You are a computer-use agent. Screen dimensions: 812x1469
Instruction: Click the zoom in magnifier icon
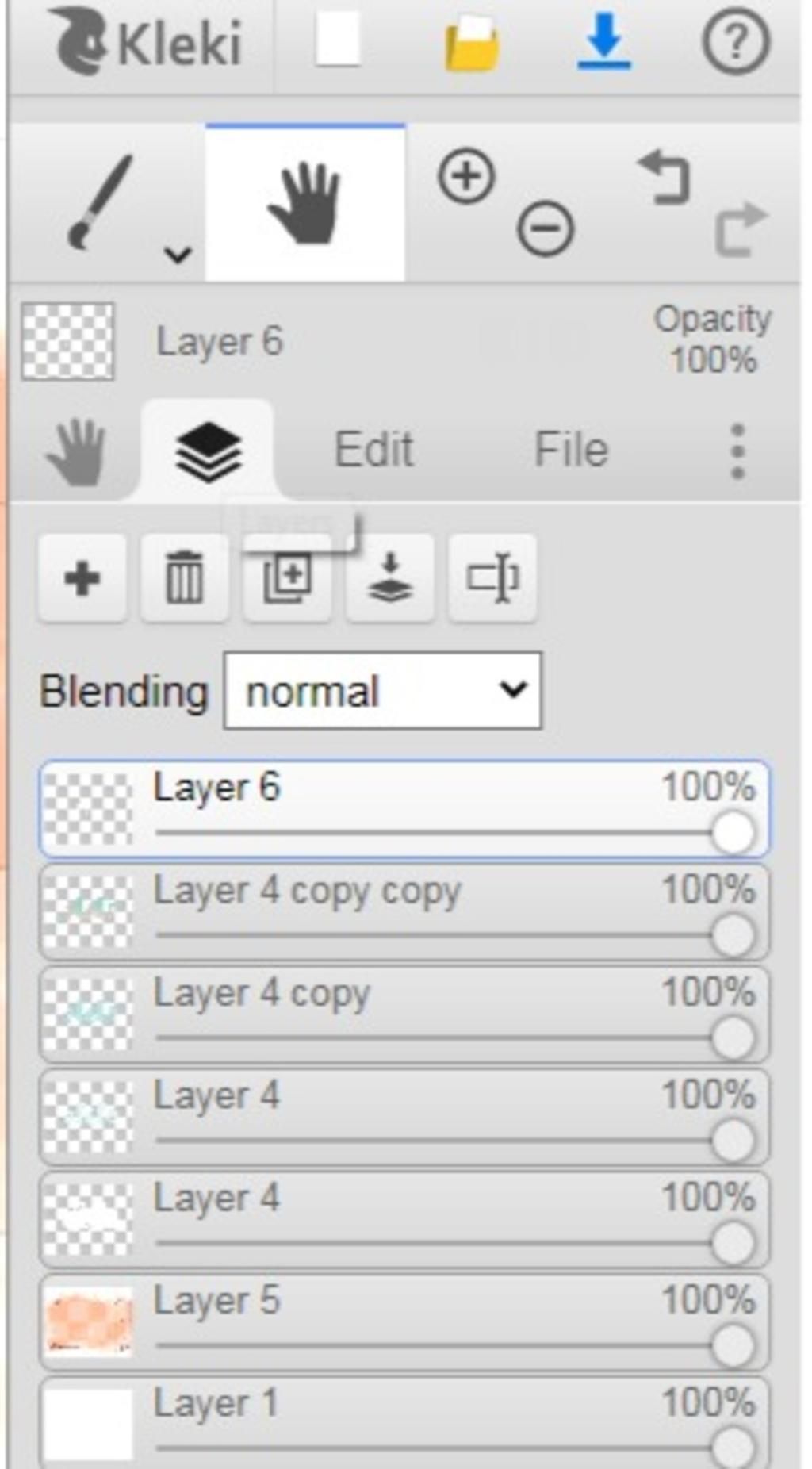pos(466,176)
